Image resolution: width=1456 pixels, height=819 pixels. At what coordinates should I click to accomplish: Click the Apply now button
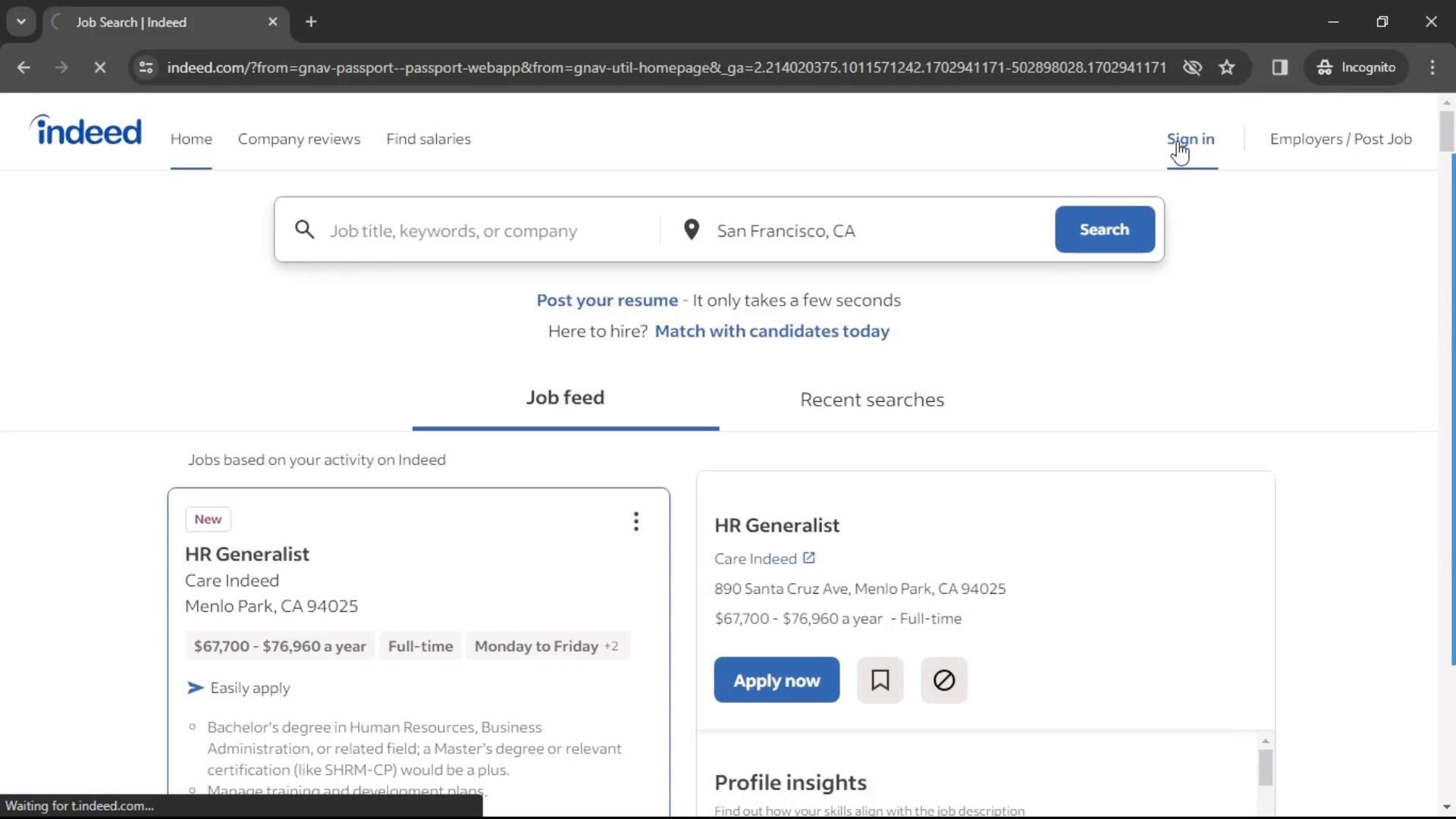click(776, 680)
